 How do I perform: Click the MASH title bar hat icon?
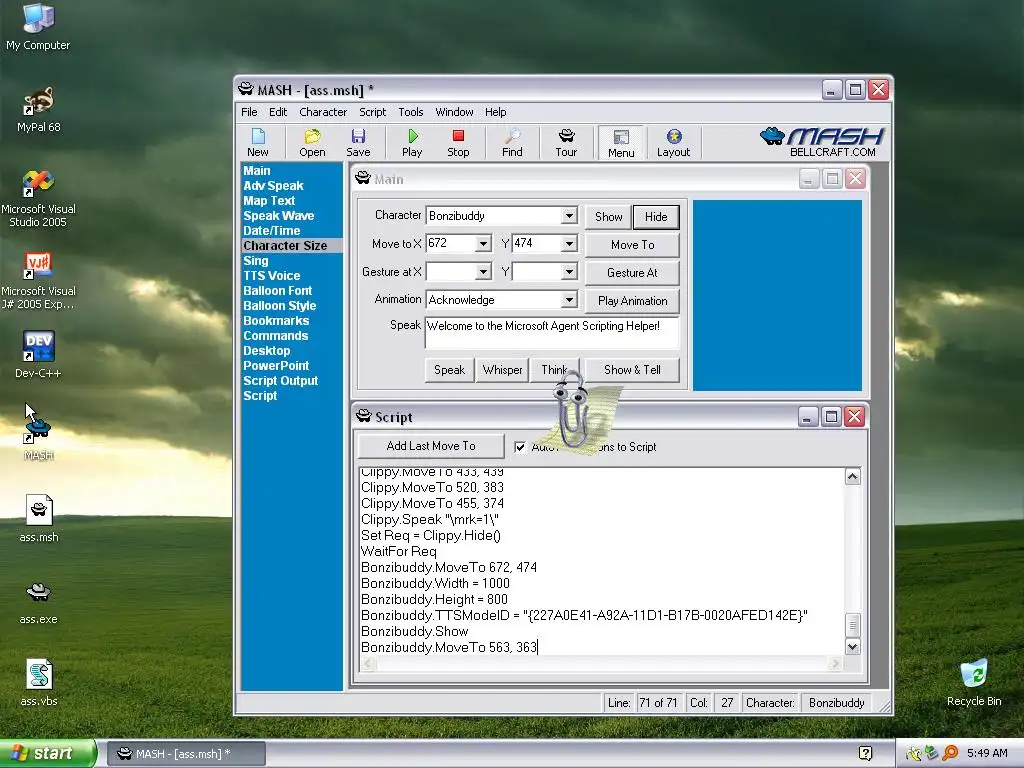(246, 89)
